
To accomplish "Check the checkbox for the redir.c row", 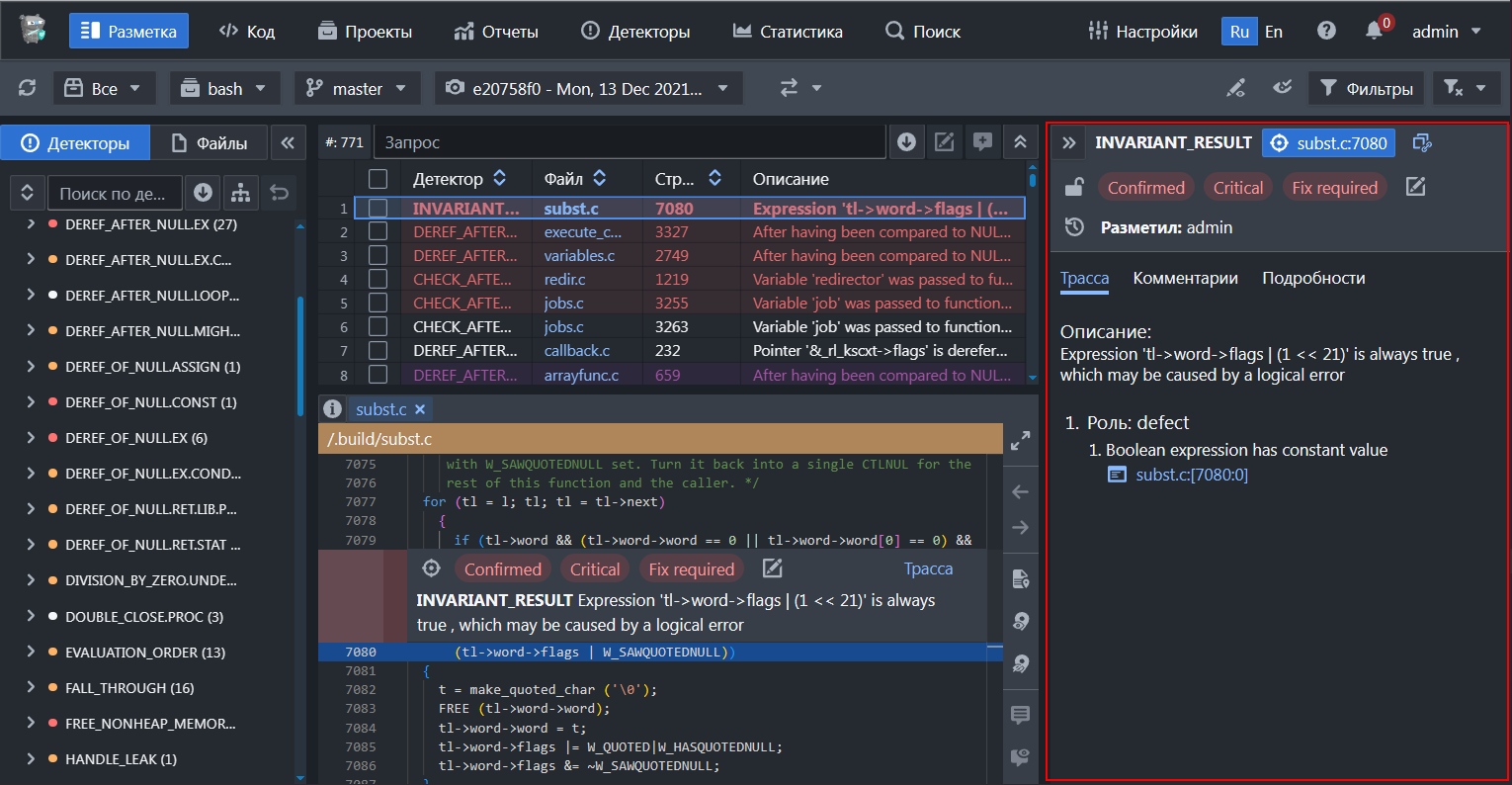I will click(378, 280).
